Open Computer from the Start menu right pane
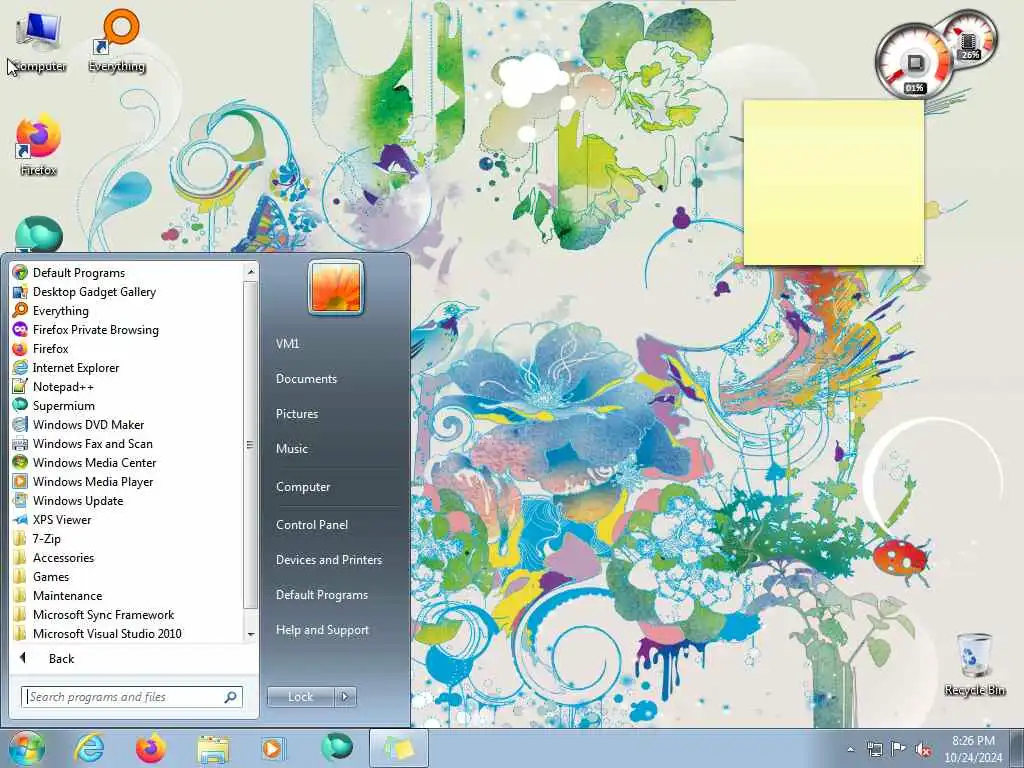The width and height of the screenshot is (1024, 768). coord(303,487)
